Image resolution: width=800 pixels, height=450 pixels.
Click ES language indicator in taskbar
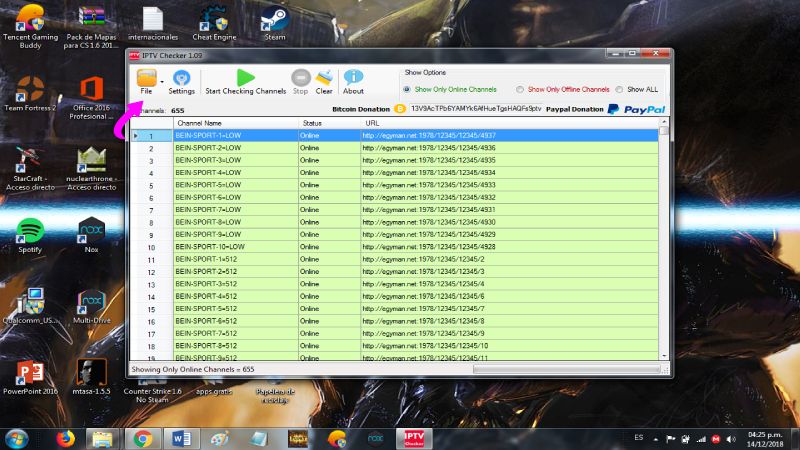click(x=639, y=438)
